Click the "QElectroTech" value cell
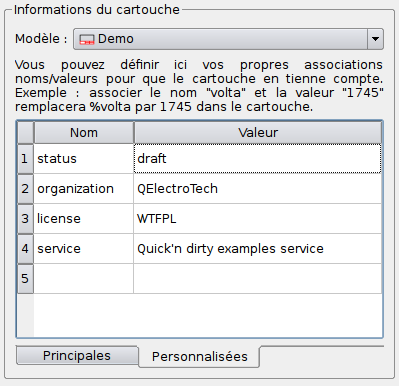 tap(258, 189)
